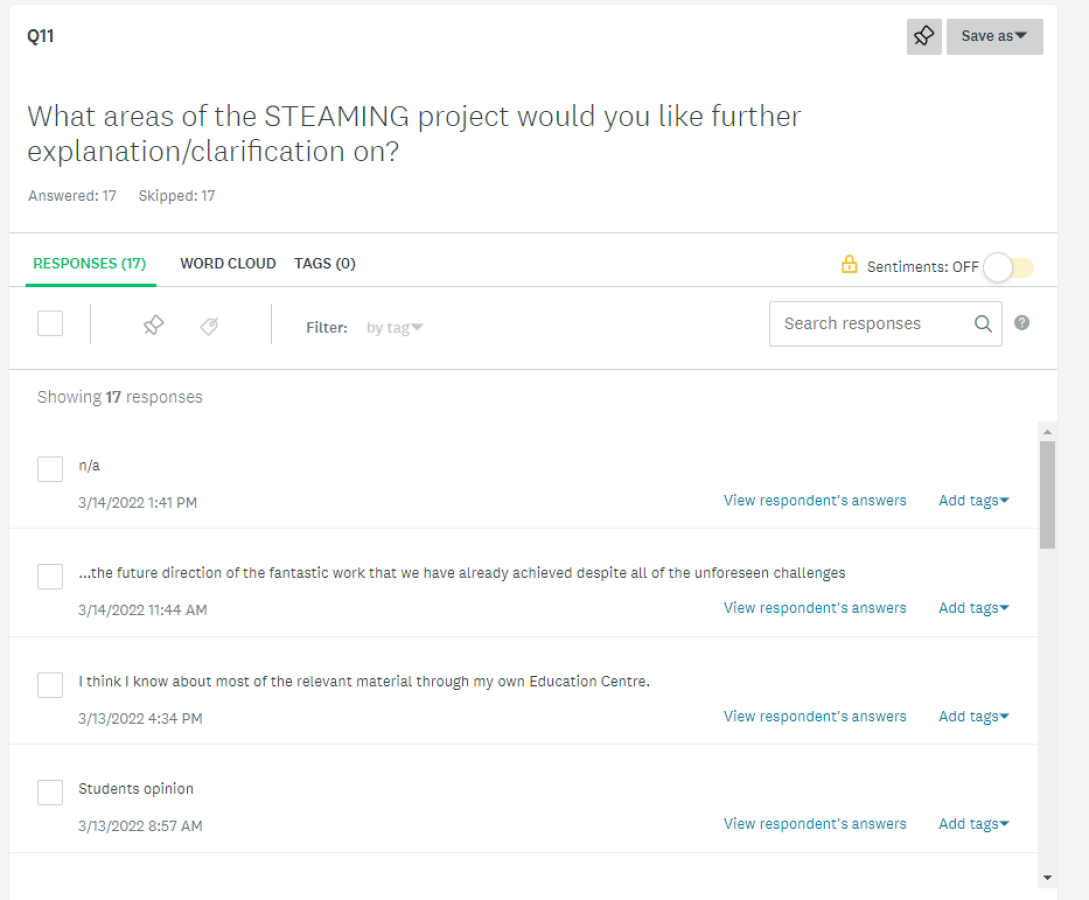The image size is (1089, 900).
Task: Check the box for the 'Education Centre' response
Action: (50, 685)
